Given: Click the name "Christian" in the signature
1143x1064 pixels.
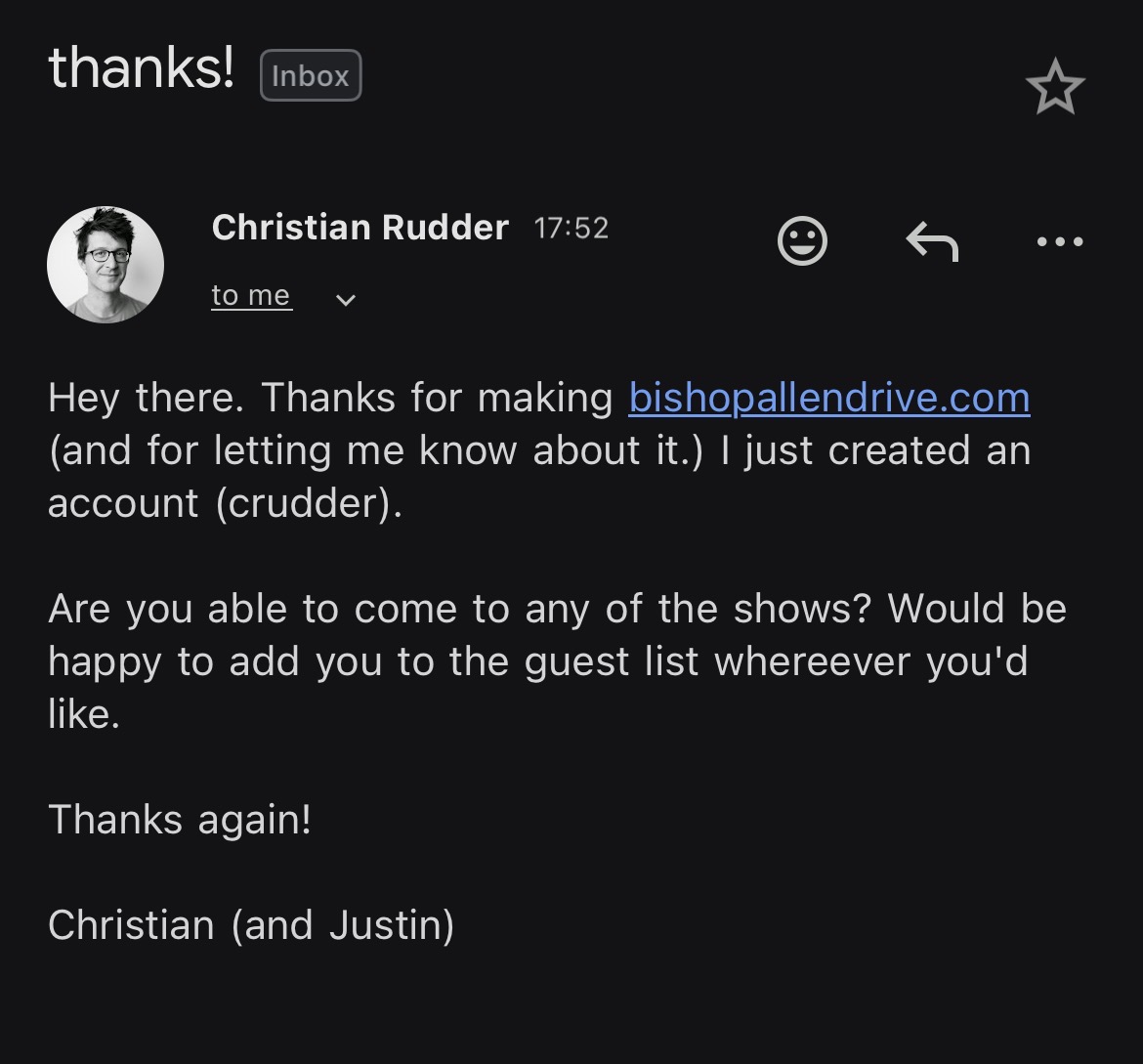Looking at the screenshot, I should tap(131, 924).
